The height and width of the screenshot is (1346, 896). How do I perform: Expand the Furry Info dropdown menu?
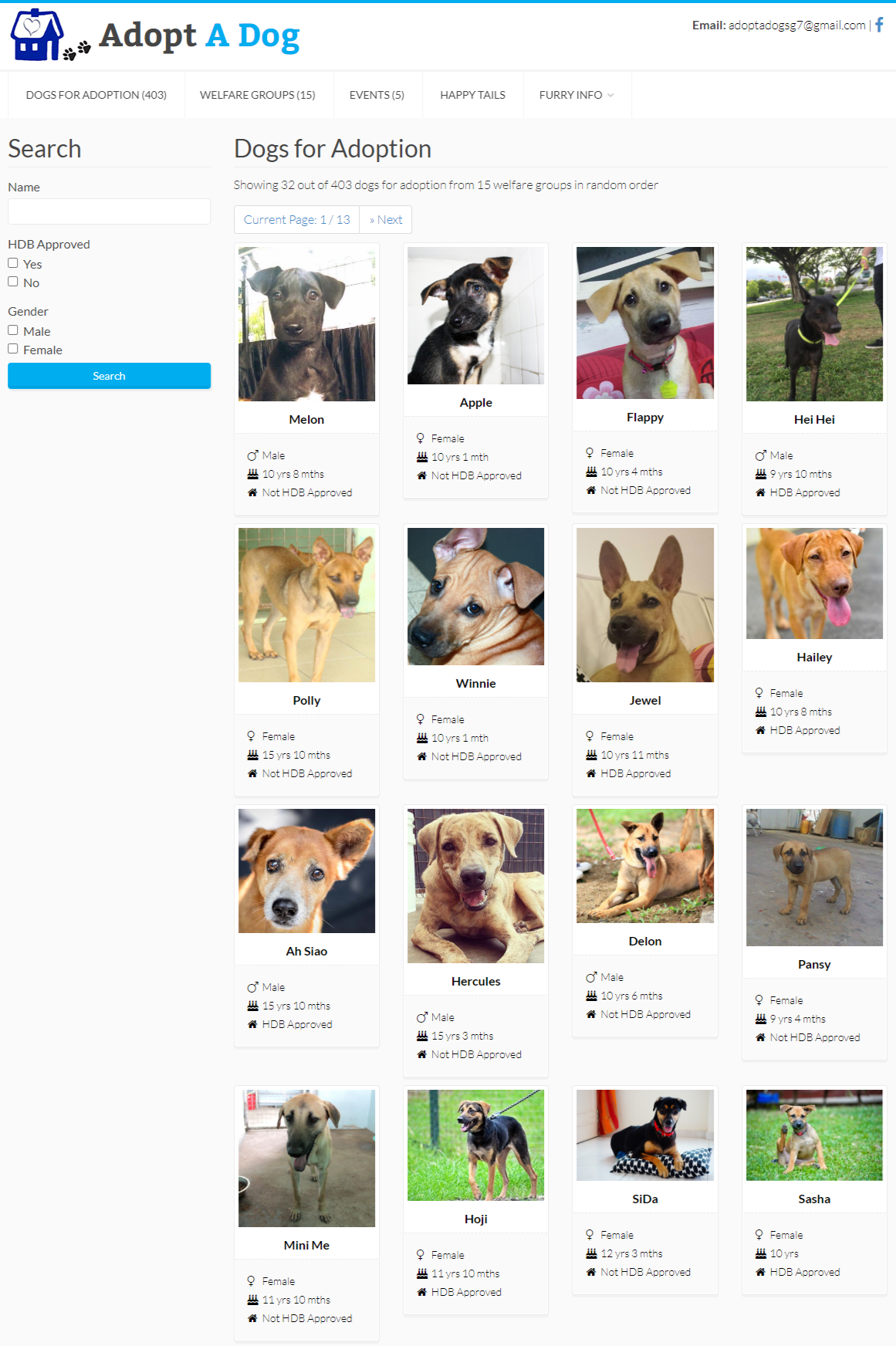pyautogui.click(x=576, y=95)
